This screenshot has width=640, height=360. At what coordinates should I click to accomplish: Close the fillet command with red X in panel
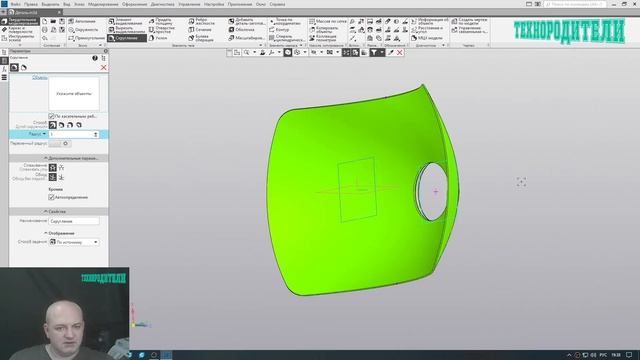(104, 67)
